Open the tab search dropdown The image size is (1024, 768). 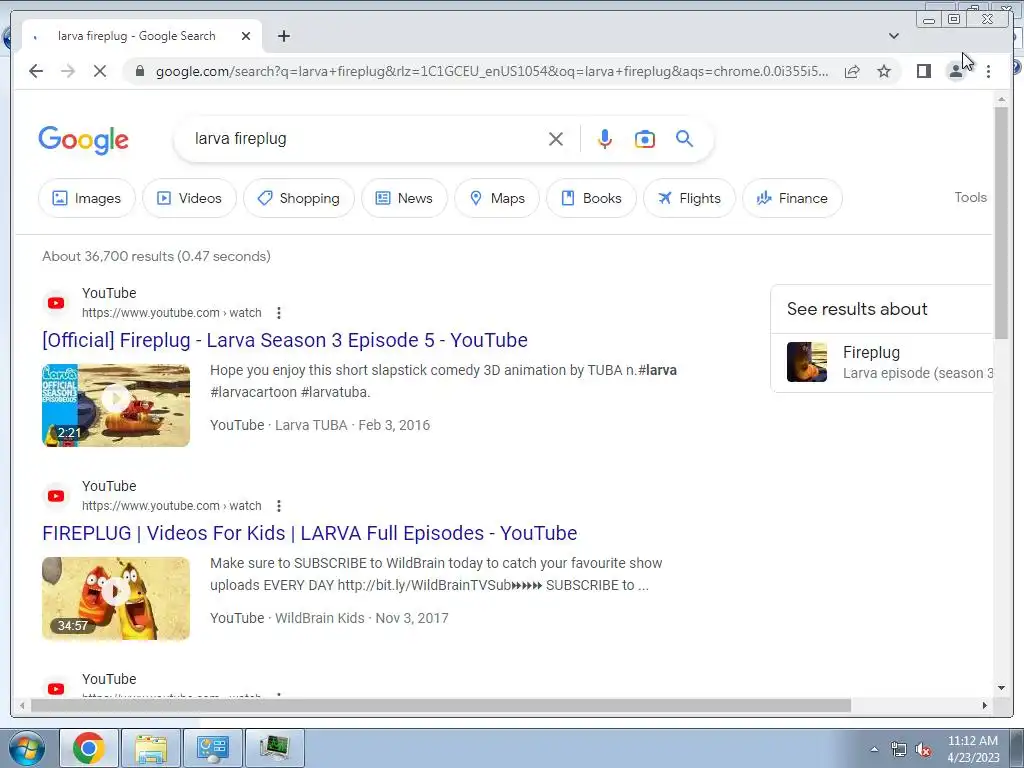[x=894, y=36]
